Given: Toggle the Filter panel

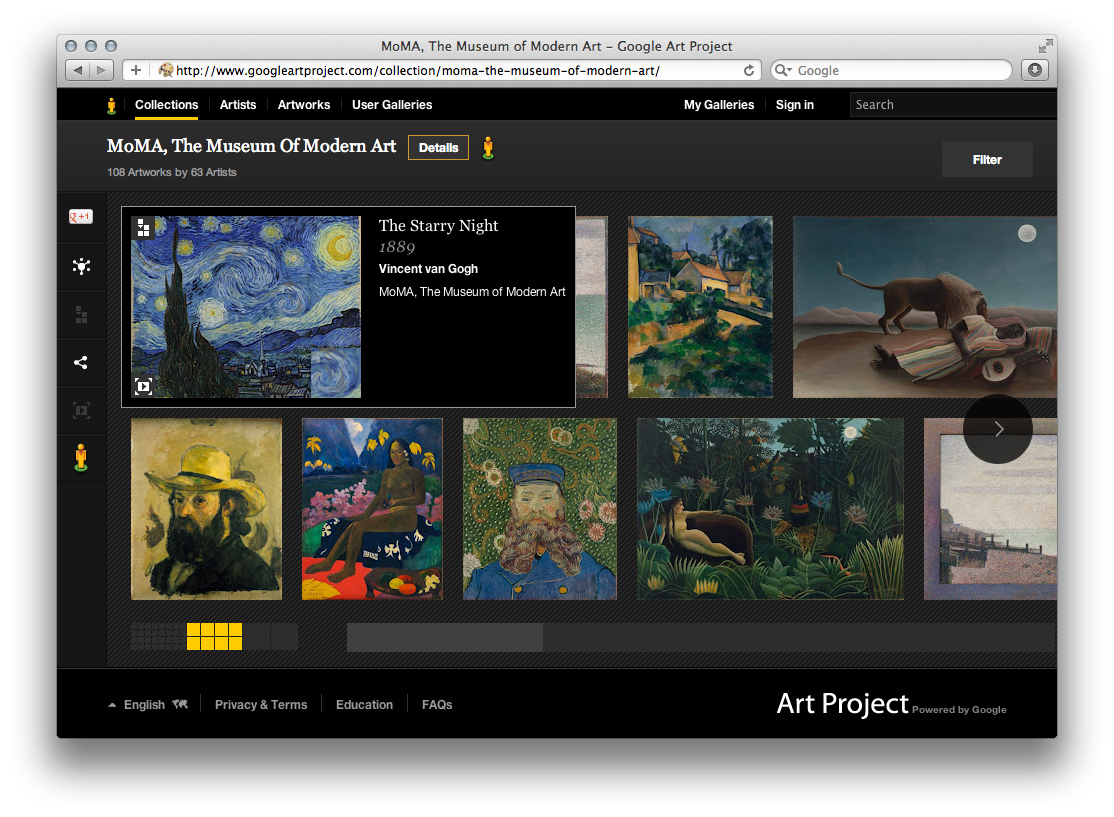Looking at the screenshot, I should pyautogui.click(x=986, y=158).
